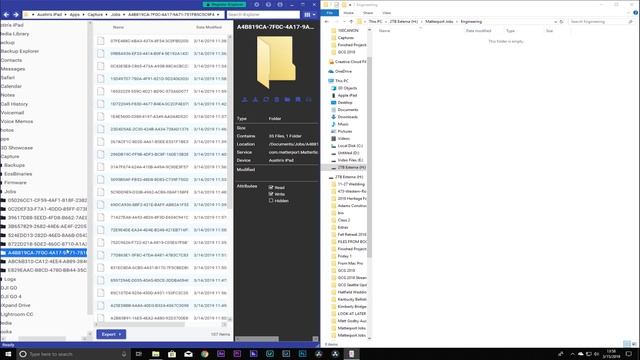This screenshot has height=360, width=640.
Task: Open 3D Showcase in the sidebar
Action: [x=17, y=148]
